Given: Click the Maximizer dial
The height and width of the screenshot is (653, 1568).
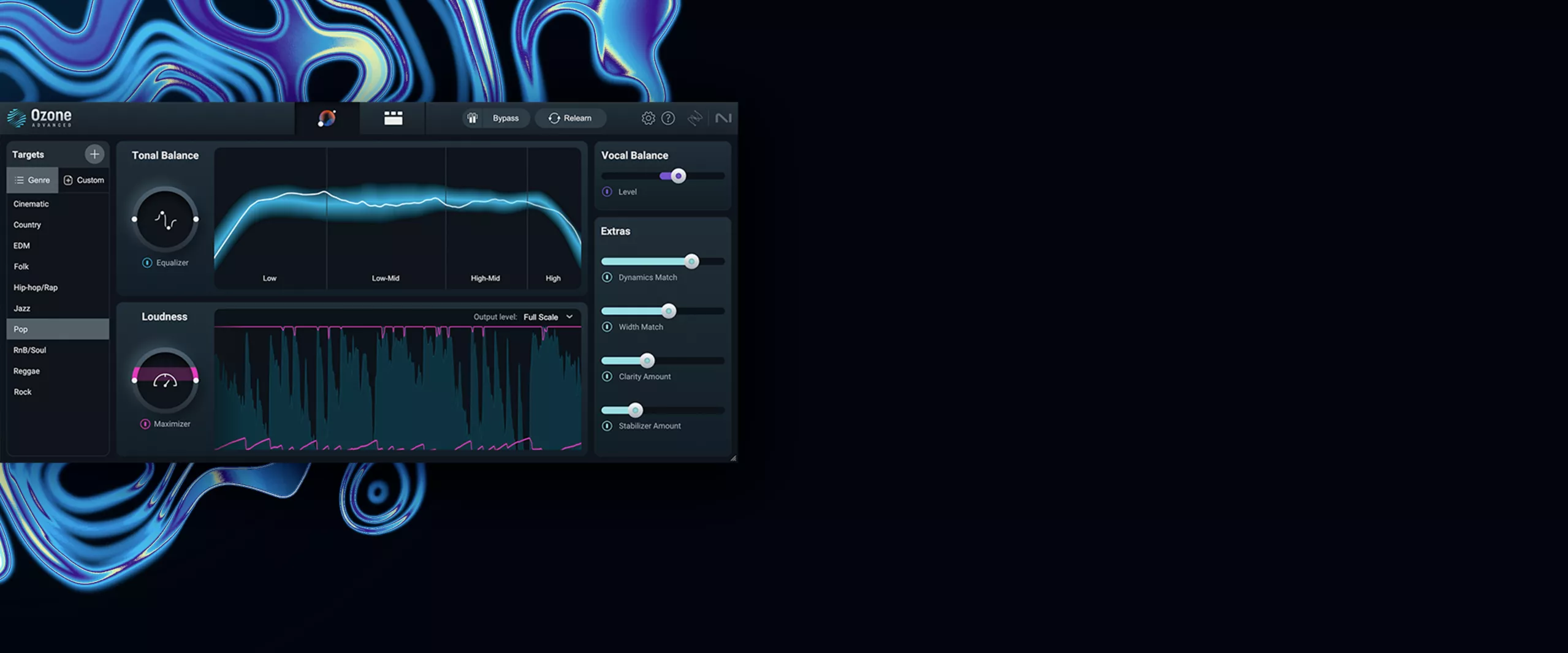Looking at the screenshot, I should click(165, 380).
